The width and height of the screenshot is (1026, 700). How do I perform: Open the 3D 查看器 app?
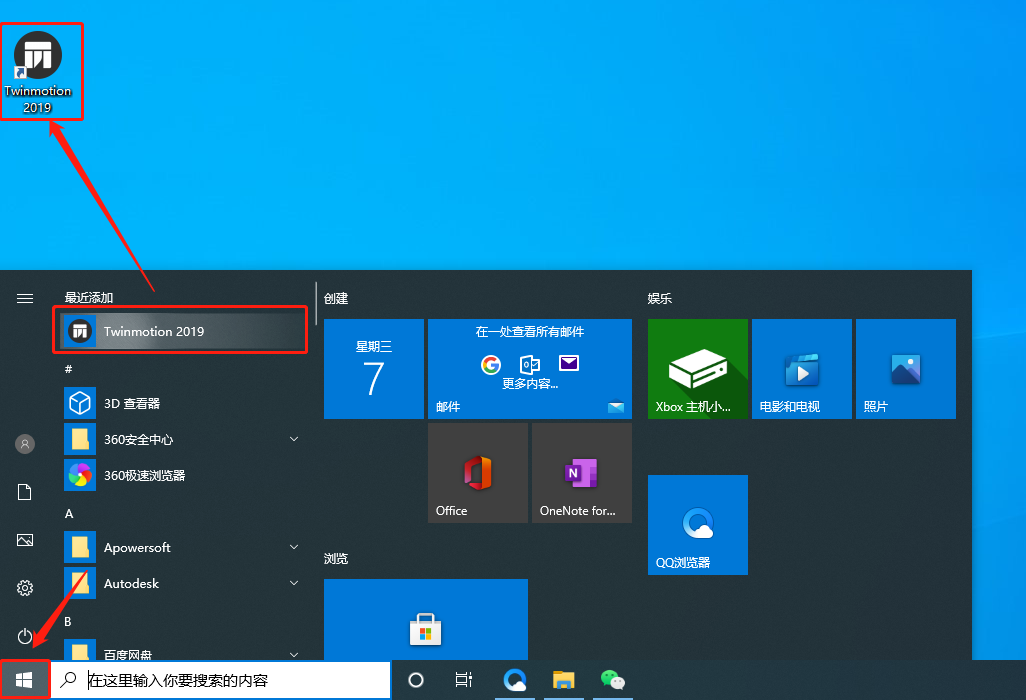pyautogui.click(x=180, y=403)
